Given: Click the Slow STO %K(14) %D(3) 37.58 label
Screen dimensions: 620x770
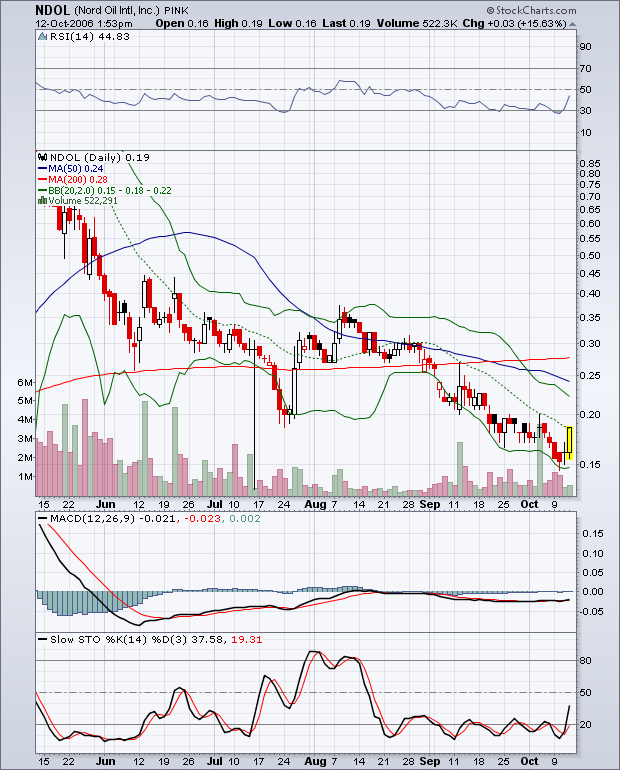Looking at the screenshot, I should (x=136, y=639).
